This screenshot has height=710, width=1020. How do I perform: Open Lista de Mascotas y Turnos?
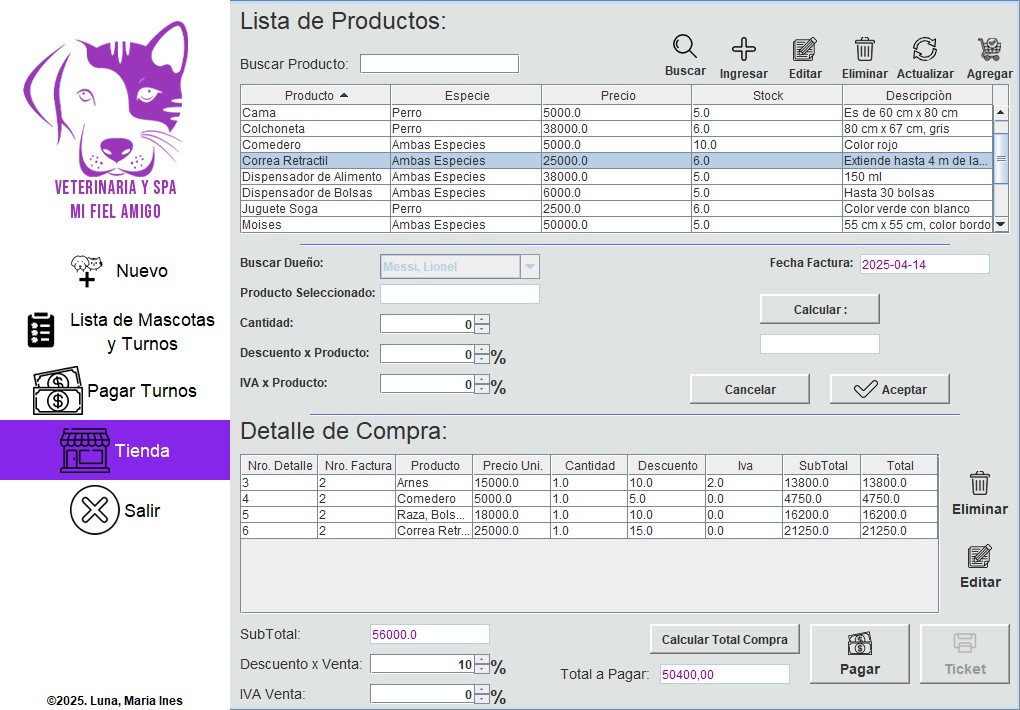[x=121, y=331]
